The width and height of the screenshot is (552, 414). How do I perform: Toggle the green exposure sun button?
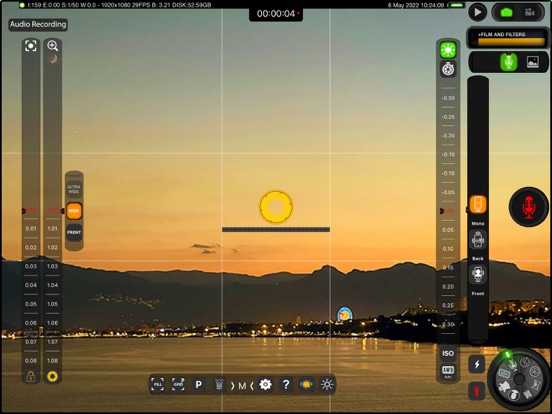(x=448, y=50)
